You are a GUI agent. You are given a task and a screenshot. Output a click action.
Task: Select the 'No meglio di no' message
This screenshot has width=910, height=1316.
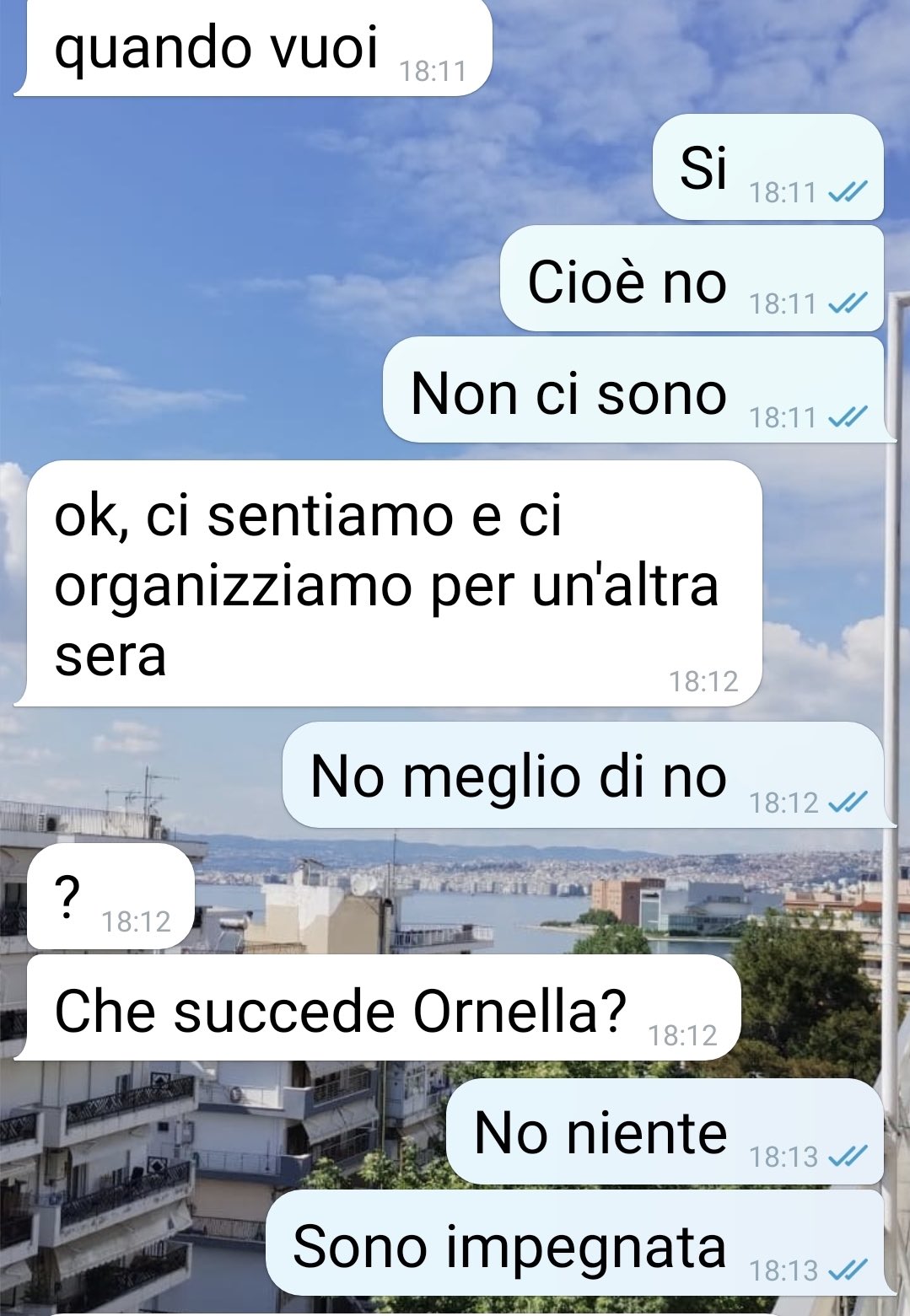pyautogui.click(x=586, y=775)
